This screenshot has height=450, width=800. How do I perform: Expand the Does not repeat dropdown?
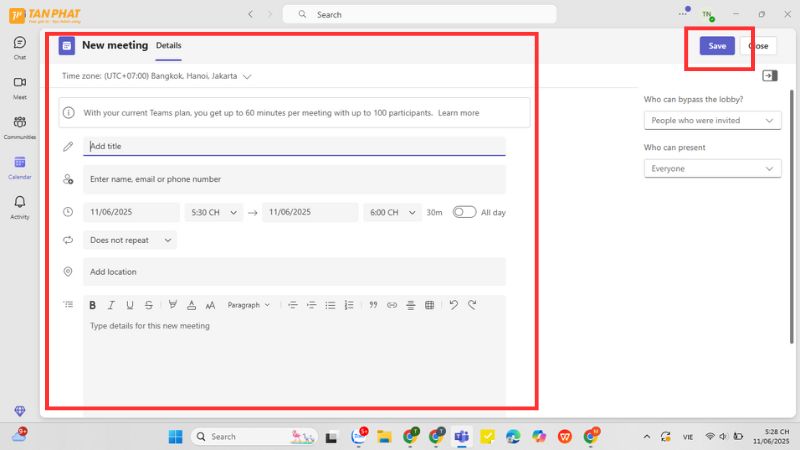point(130,240)
